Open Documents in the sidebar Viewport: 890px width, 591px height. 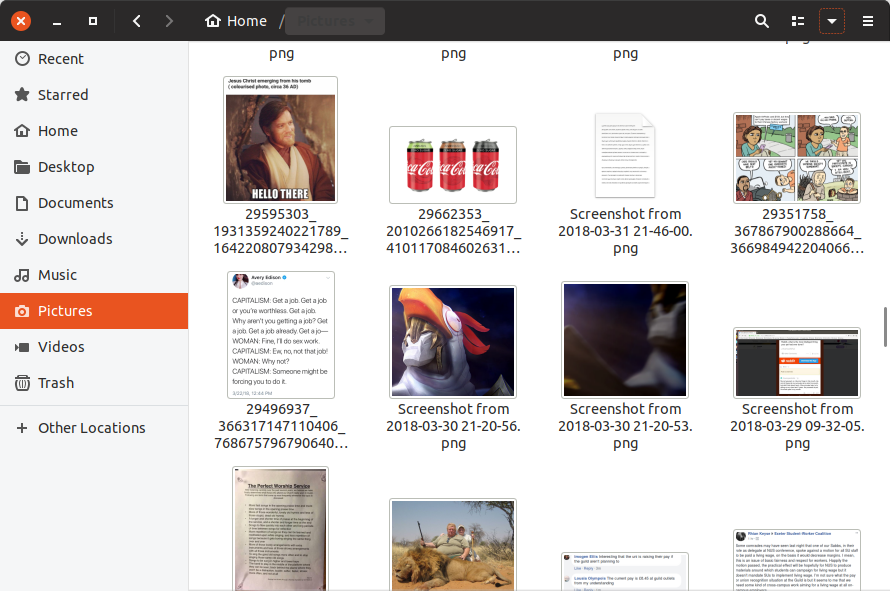tap(94, 203)
